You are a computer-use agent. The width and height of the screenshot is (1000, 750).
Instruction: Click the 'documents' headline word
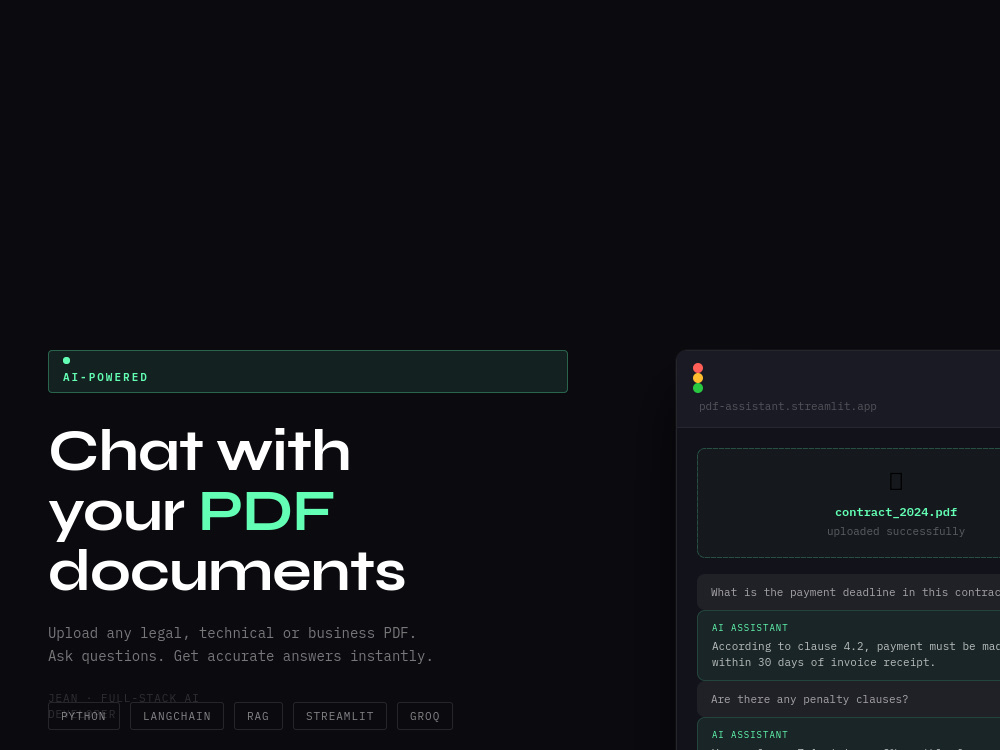coord(227,571)
